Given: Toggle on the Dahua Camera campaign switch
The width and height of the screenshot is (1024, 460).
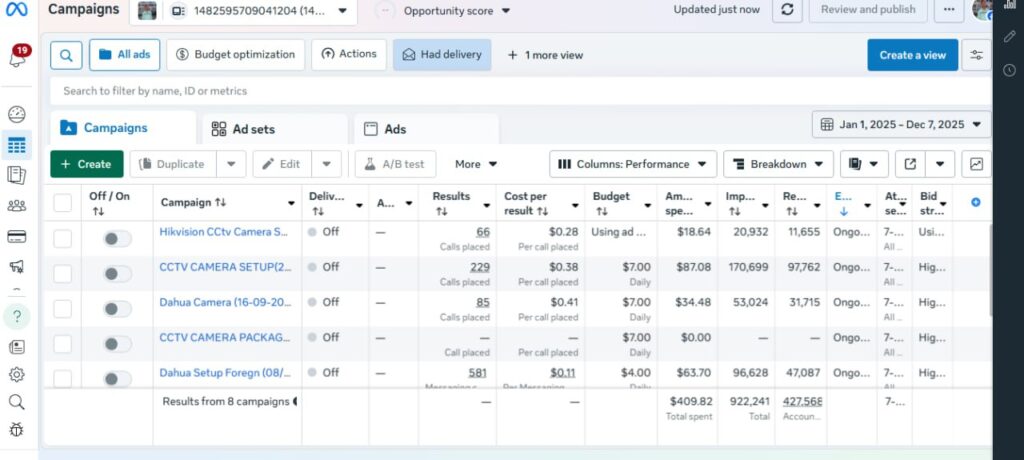Looking at the screenshot, I should [117, 308].
